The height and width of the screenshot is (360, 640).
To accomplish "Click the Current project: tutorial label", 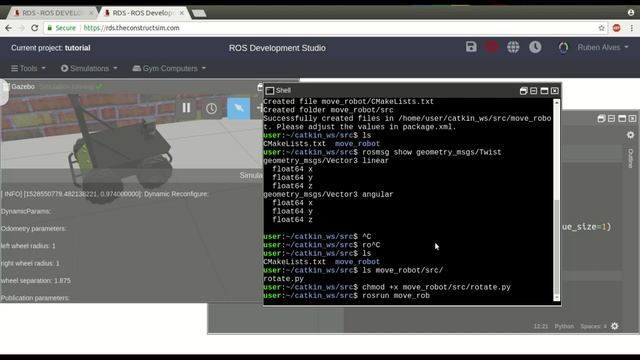I will pyautogui.click(x=51, y=48).
